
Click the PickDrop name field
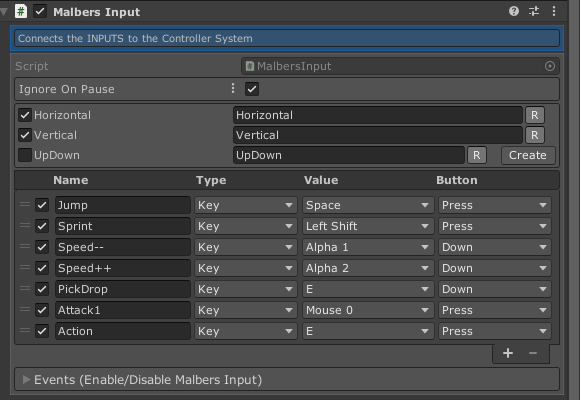123,289
